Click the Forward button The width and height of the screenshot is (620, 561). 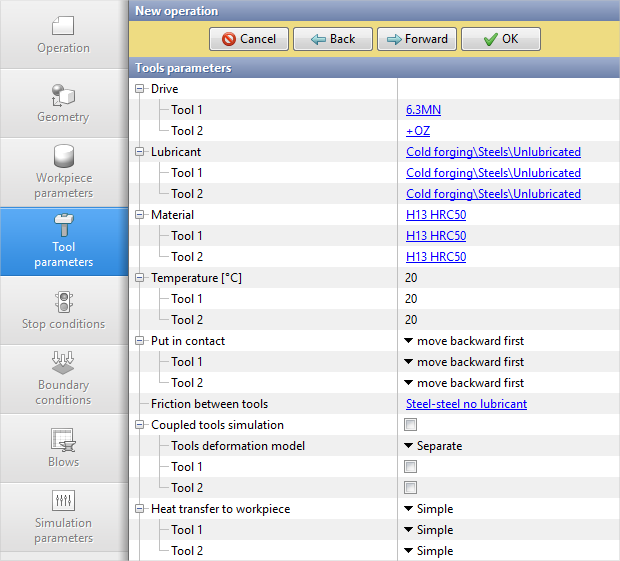(417, 39)
